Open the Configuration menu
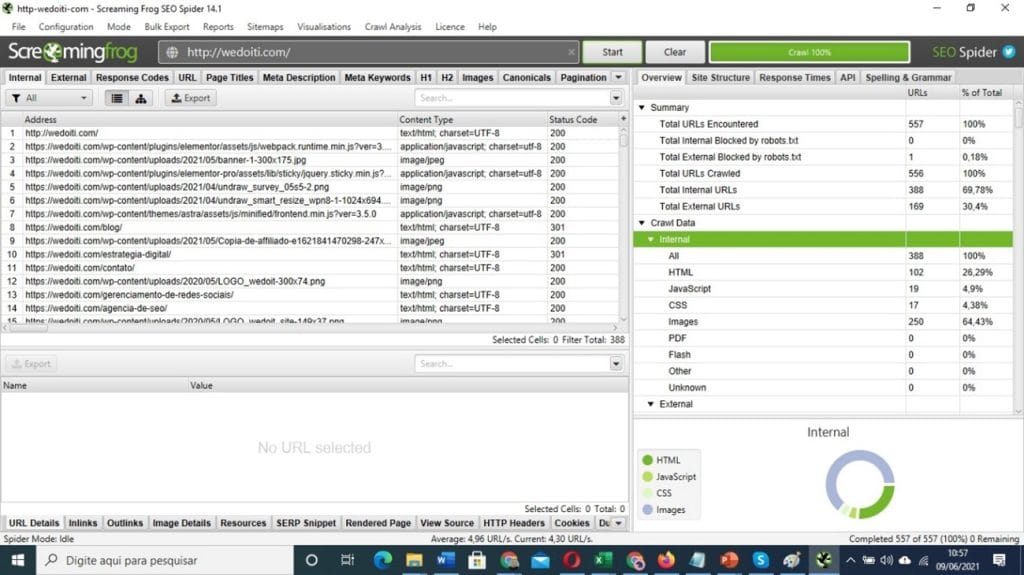 (65, 27)
